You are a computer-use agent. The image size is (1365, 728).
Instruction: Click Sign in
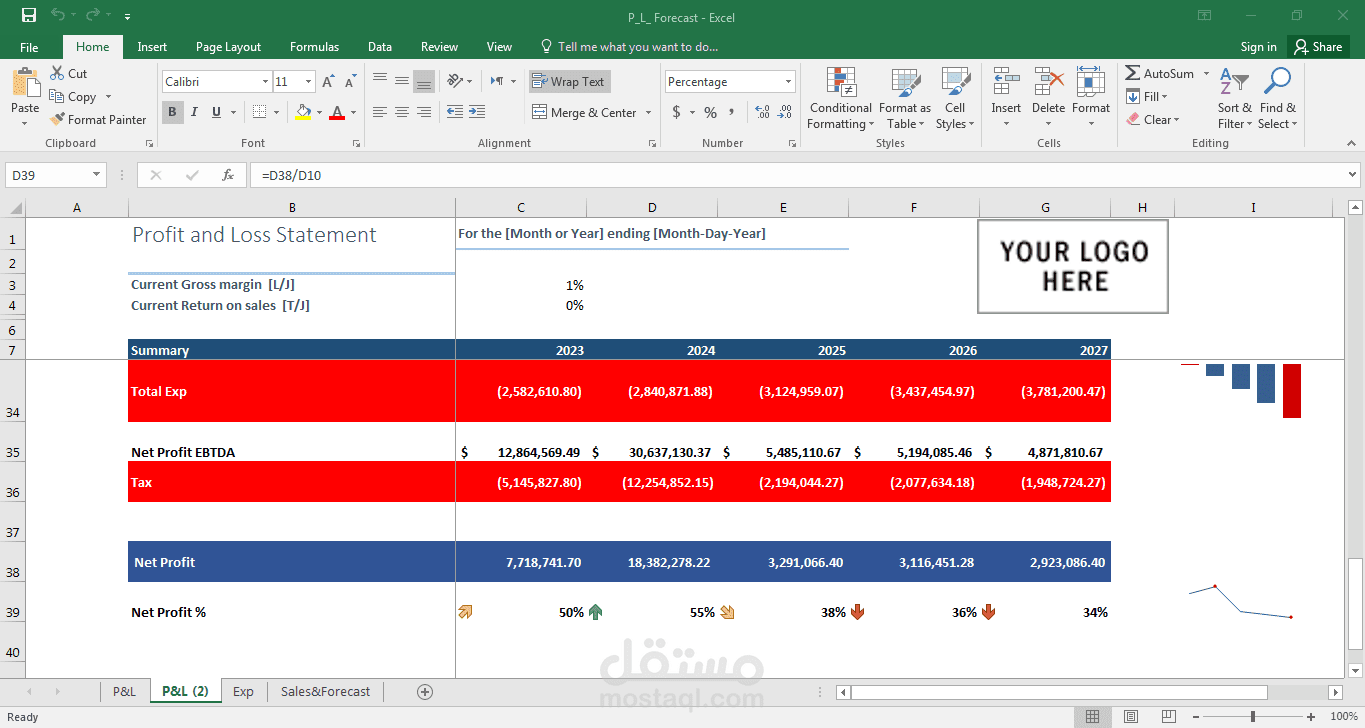(1258, 47)
